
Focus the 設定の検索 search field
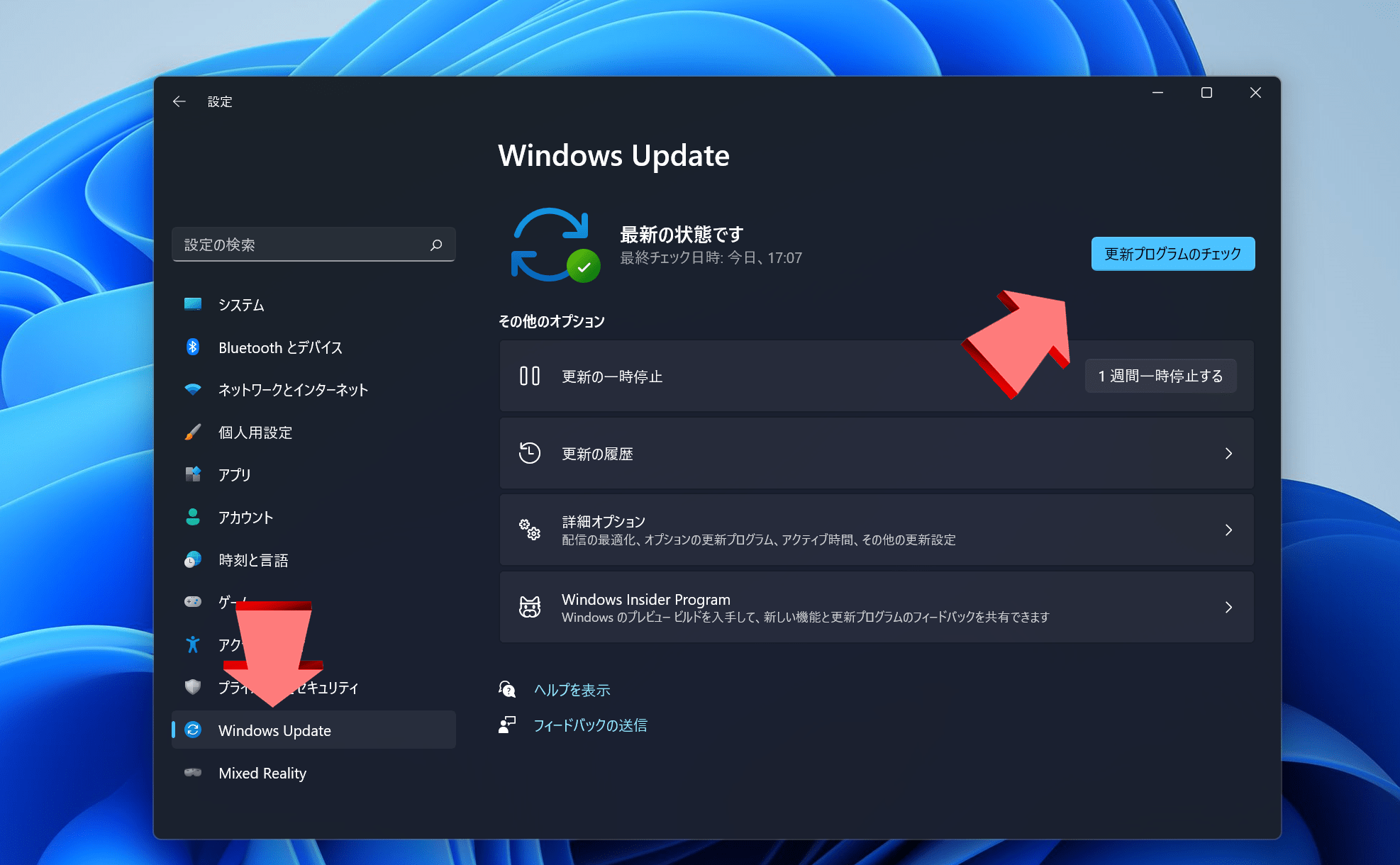point(313,245)
